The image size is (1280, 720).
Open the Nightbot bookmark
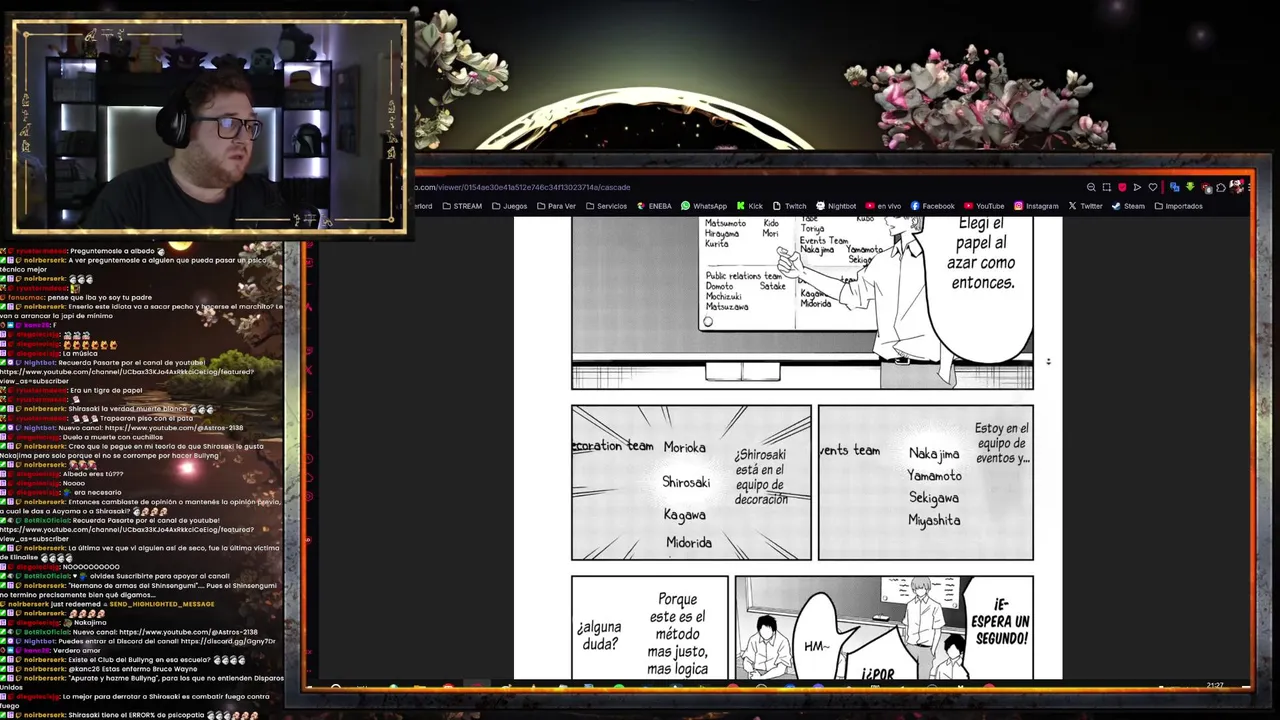tap(836, 206)
